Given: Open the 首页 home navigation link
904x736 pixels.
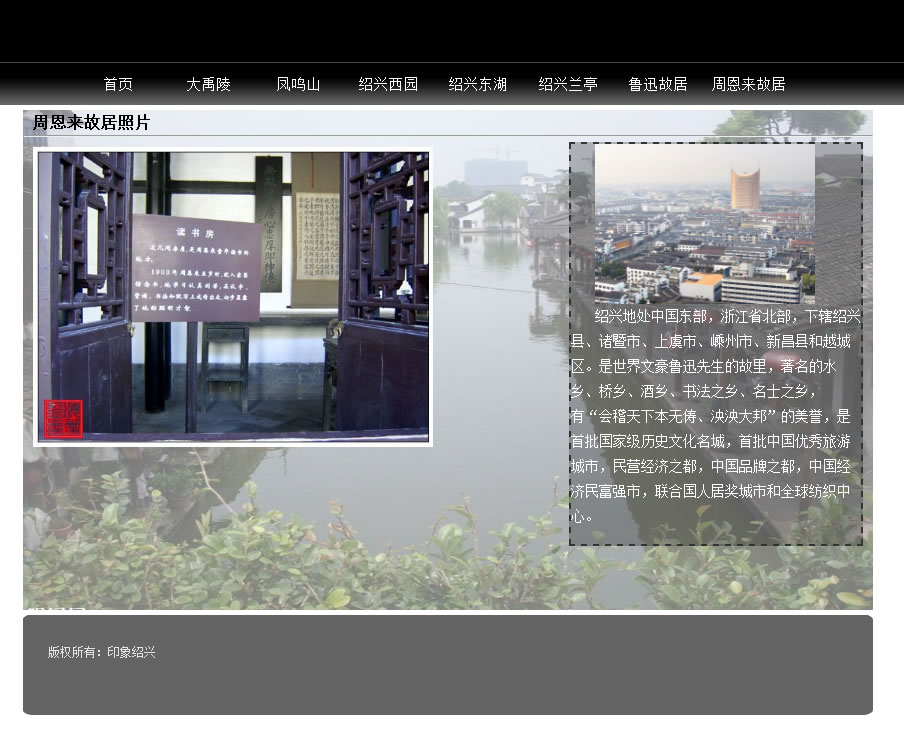Looking at the screenshot, I should (x=118, y=84).
